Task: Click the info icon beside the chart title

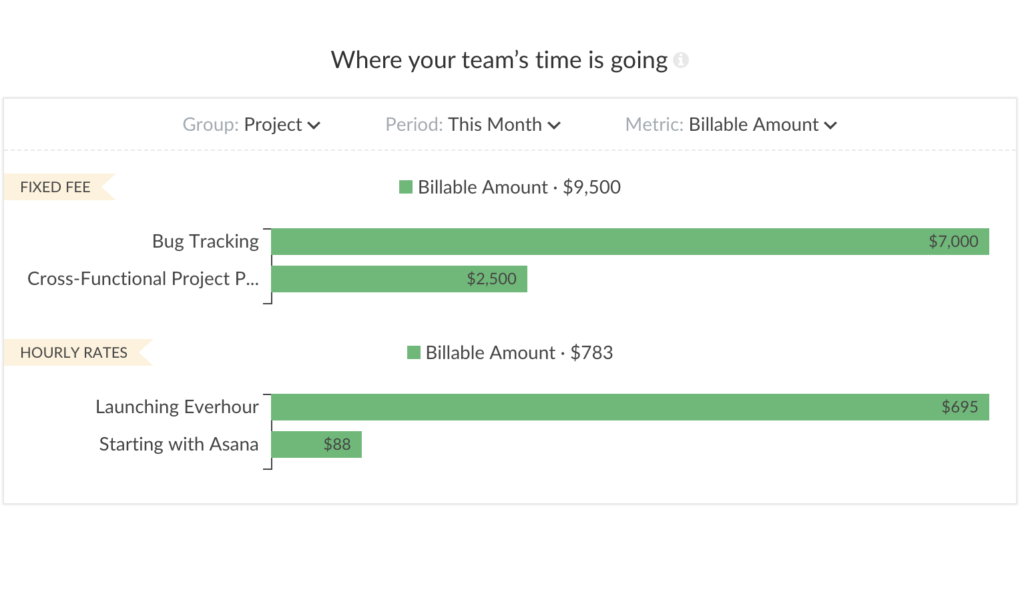Action: 683,59
